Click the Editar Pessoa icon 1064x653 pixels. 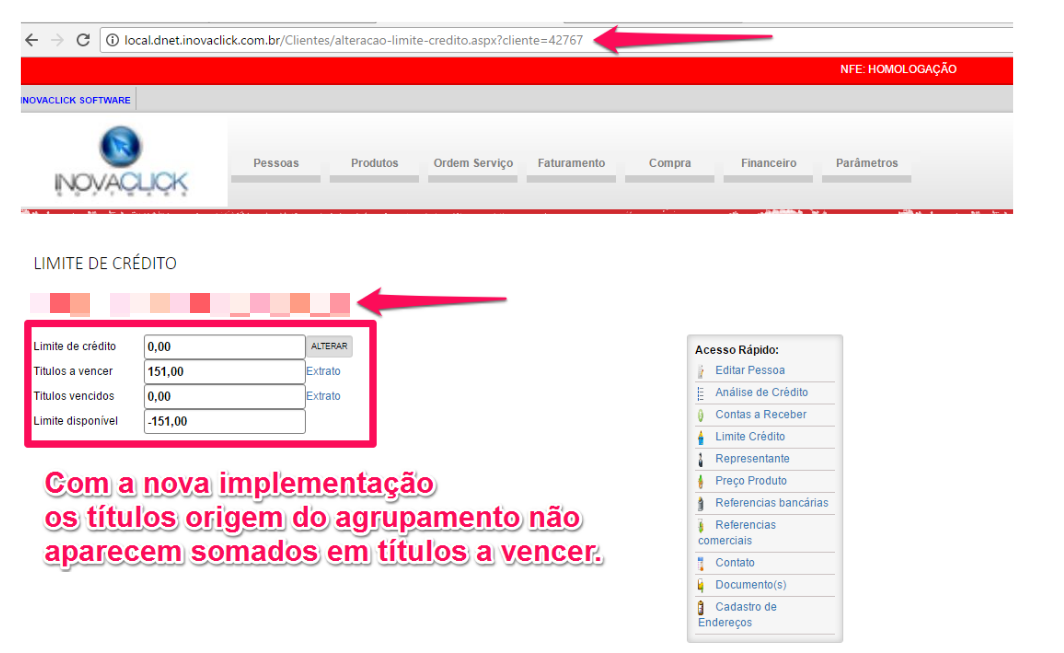[701, 371]
